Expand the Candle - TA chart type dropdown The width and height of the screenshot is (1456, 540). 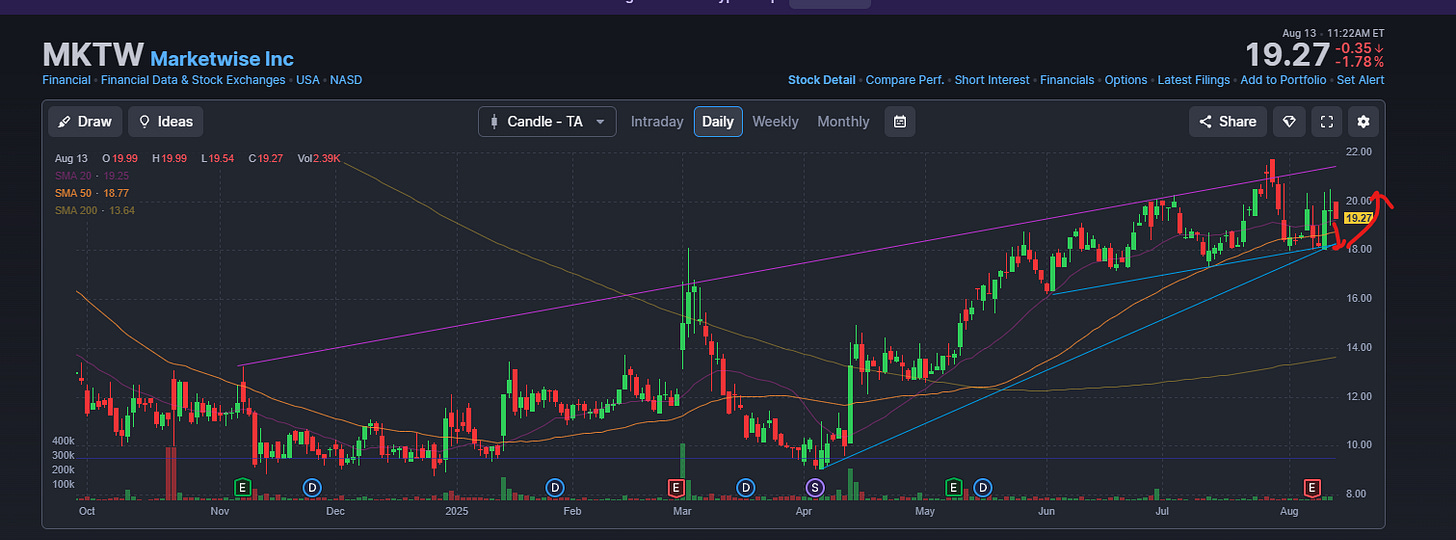(547, 122)
